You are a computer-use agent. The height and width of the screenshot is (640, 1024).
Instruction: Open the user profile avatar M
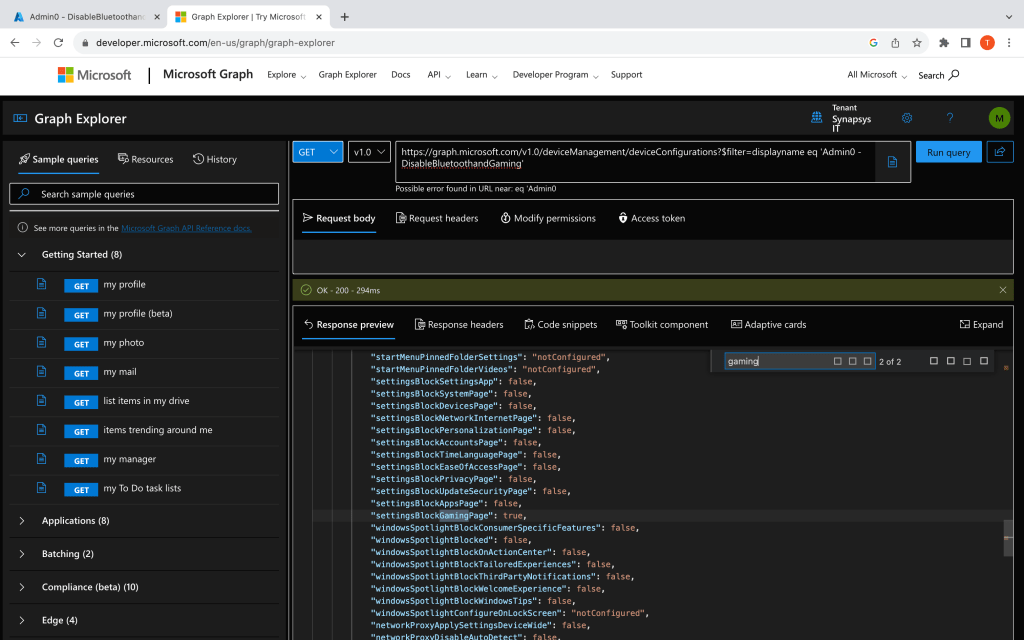coord(999,118)
